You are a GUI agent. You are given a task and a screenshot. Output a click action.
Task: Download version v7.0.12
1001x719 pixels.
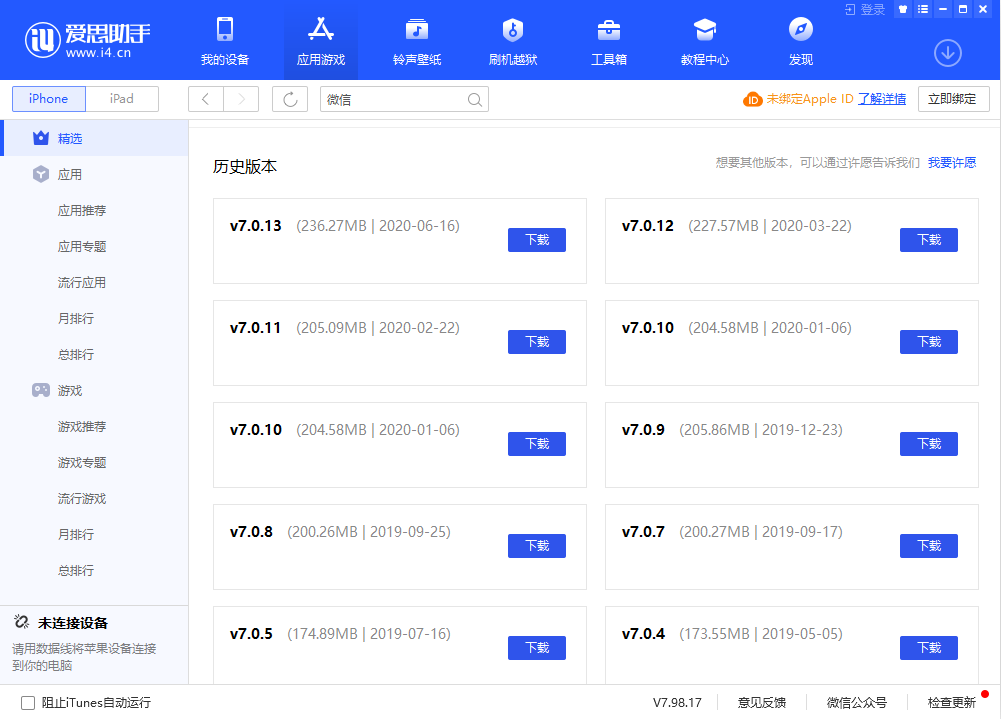929,239
